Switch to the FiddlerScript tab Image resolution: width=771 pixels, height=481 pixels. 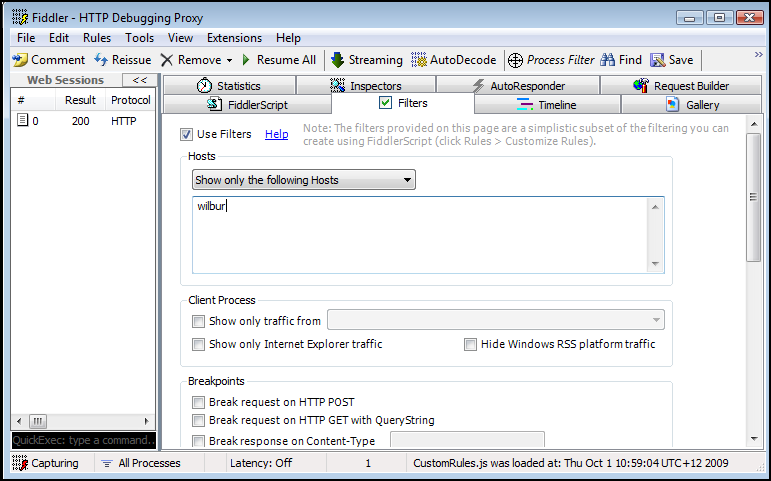tap(247, 105)
